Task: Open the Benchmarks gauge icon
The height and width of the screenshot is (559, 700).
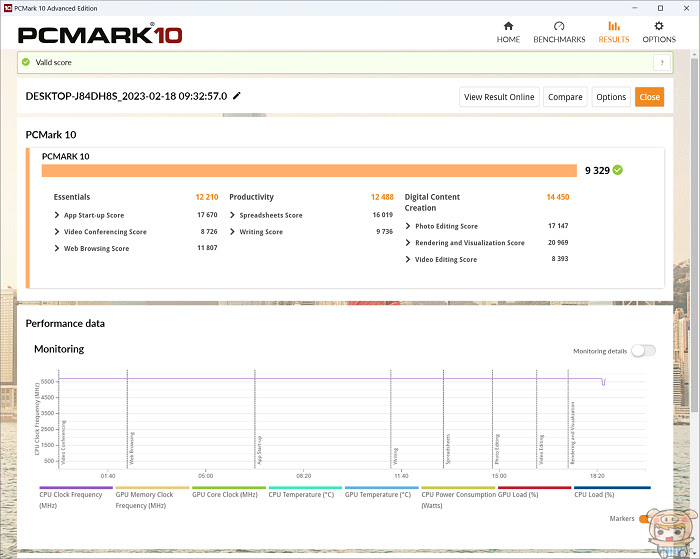Action: pos(559,26)
